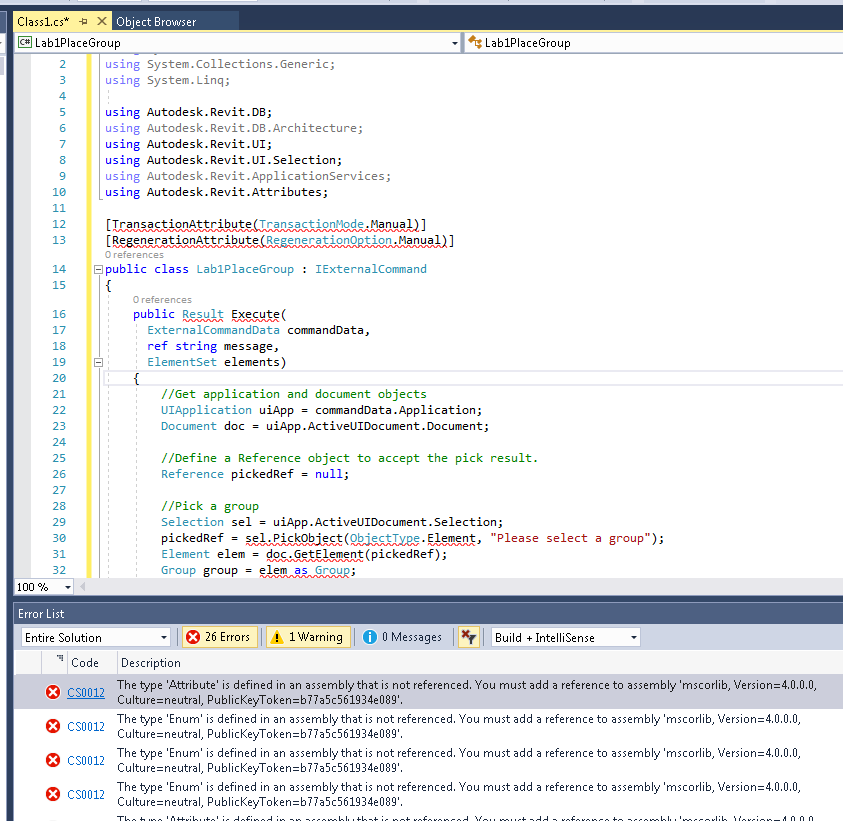Sort by the Code column header
Image resolution: width=843 pixels, height=821 pixels.
coord(85,663)
